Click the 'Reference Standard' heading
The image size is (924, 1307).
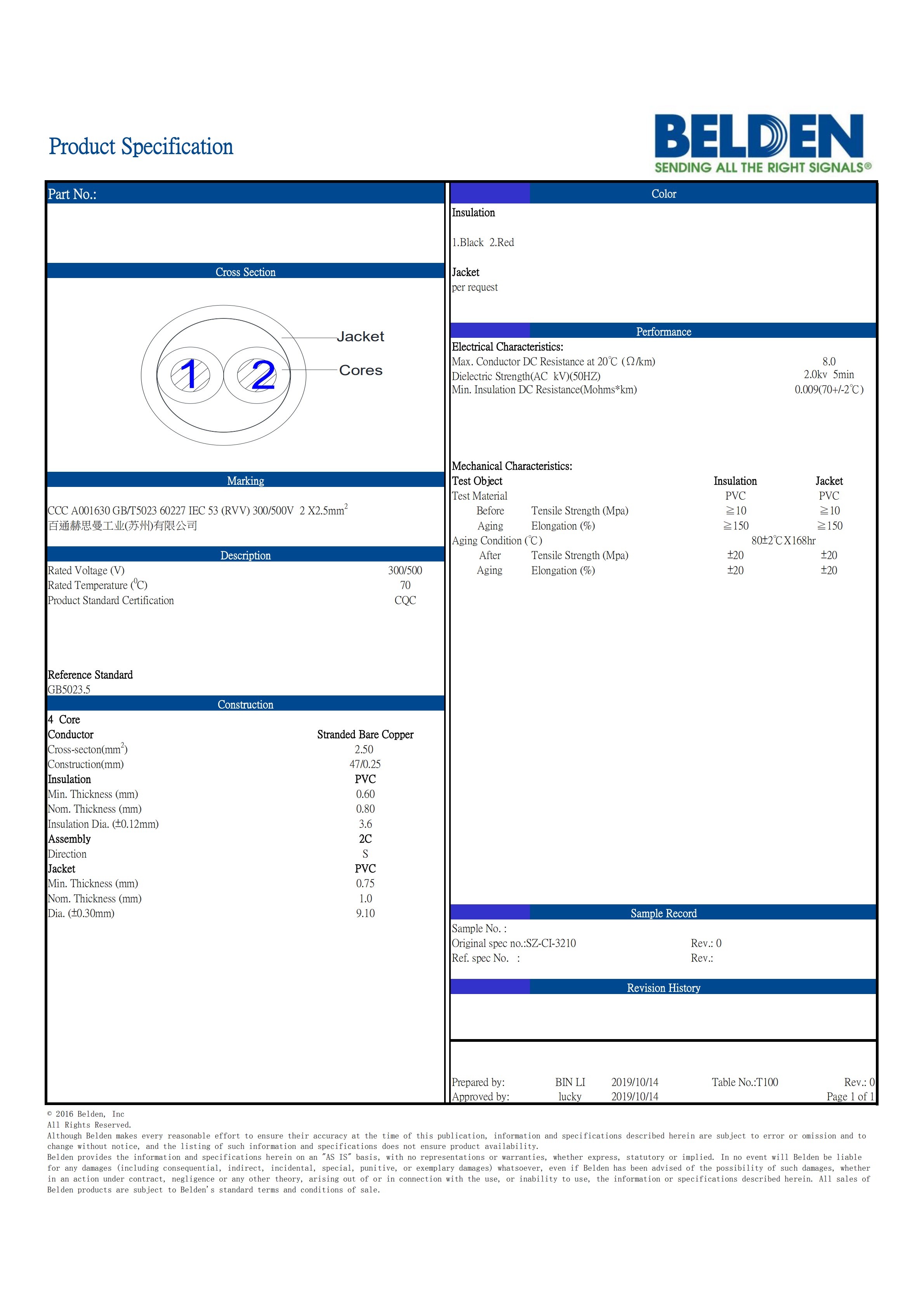[90, 674]
